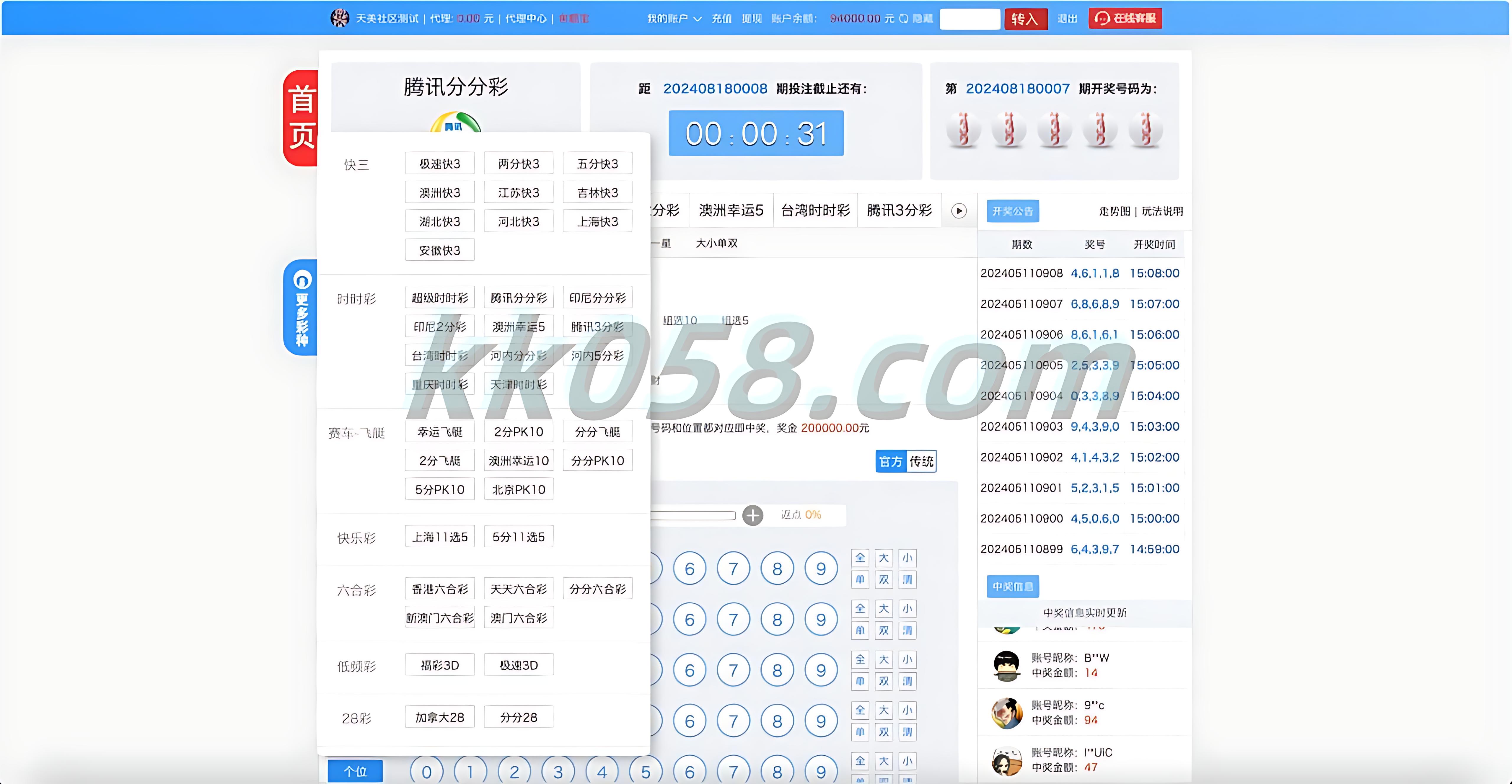Image resolution: width=1512 pixels, height=784 pixels.
Task: Choose 超级时时彩 from the lottery menu
Action: pos(440,298)
